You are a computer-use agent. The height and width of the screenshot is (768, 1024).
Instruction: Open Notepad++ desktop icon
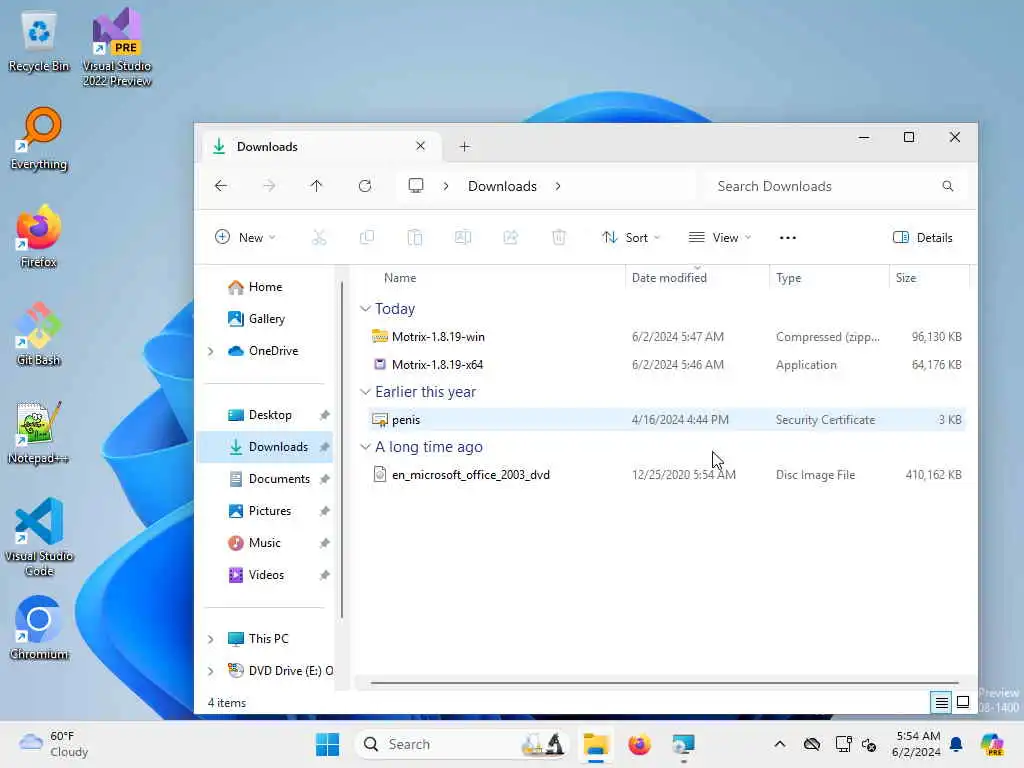(x=39, y=432)
